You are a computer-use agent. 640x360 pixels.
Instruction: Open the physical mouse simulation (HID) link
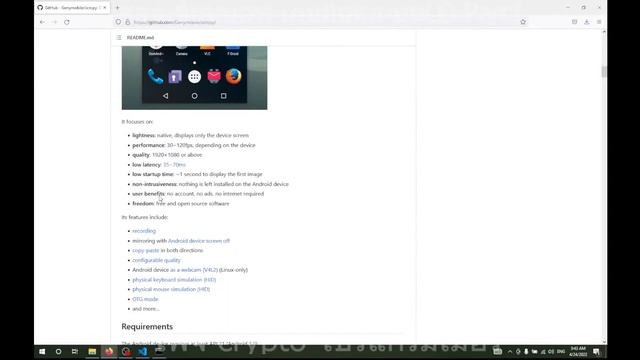point(171,289)
